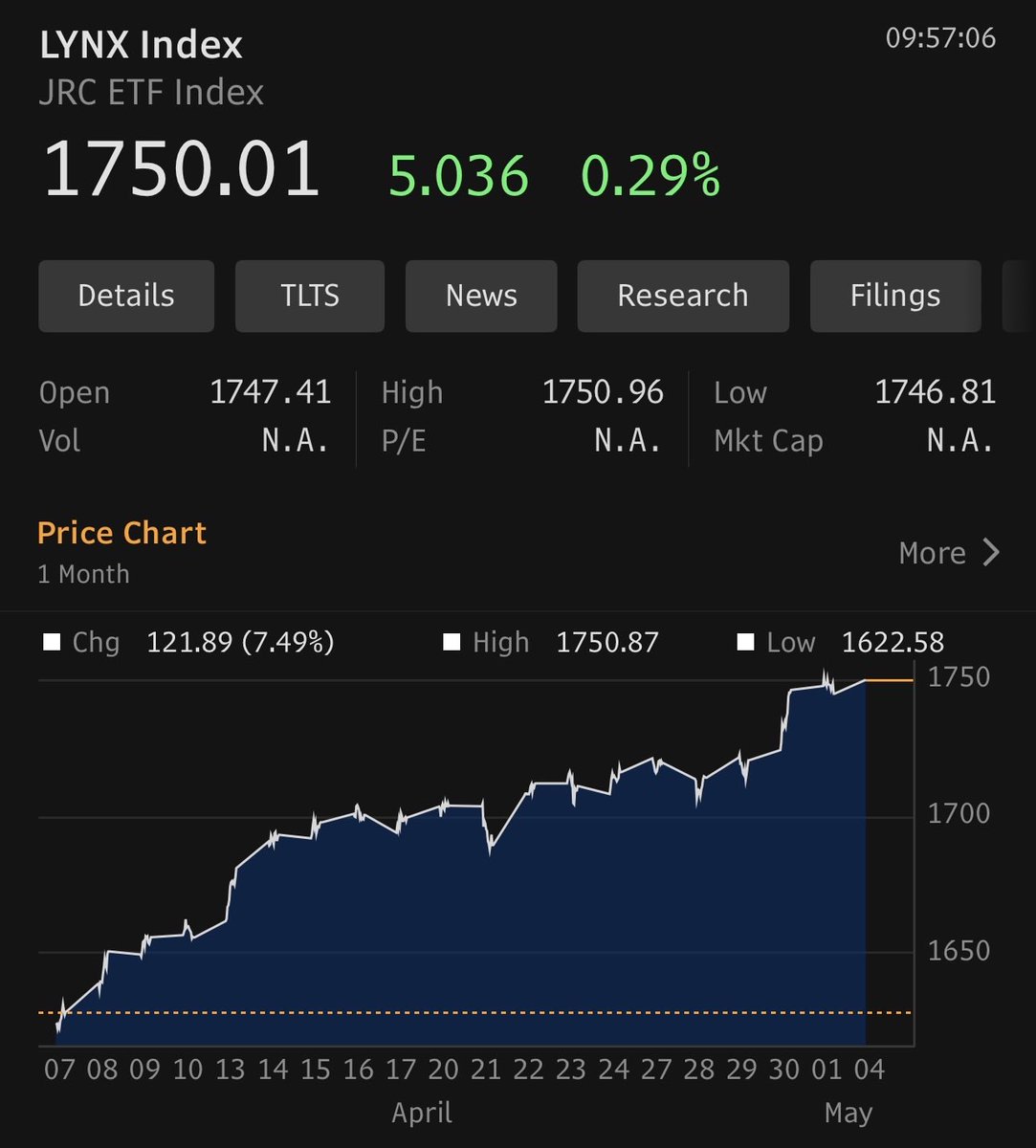Viewport: 1036px width, 1148px height.
Task: Tap the 13 date on x-axis
Action: tap(231, 1069)
